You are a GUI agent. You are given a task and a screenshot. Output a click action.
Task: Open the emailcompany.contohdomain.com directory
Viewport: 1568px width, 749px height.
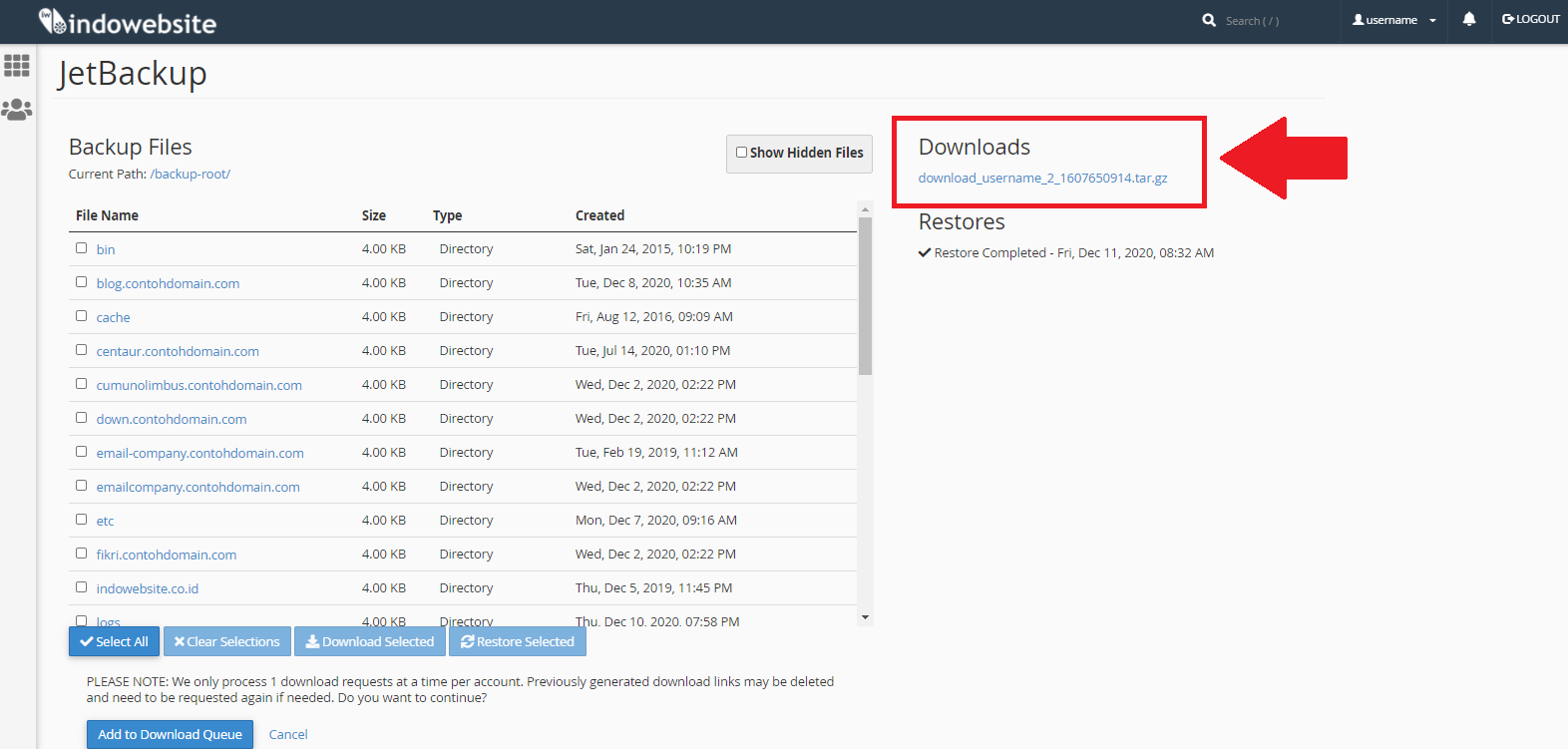click(x=197, y=487)
